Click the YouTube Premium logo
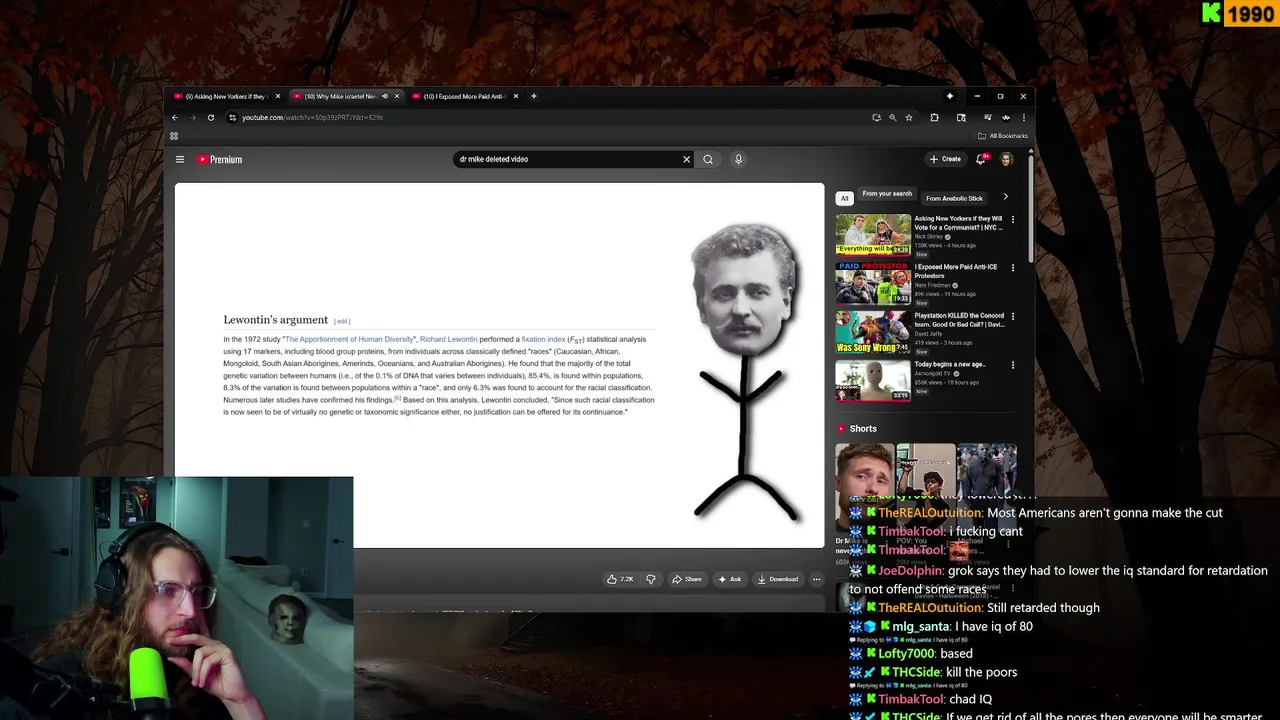 (x=219, y=159)
